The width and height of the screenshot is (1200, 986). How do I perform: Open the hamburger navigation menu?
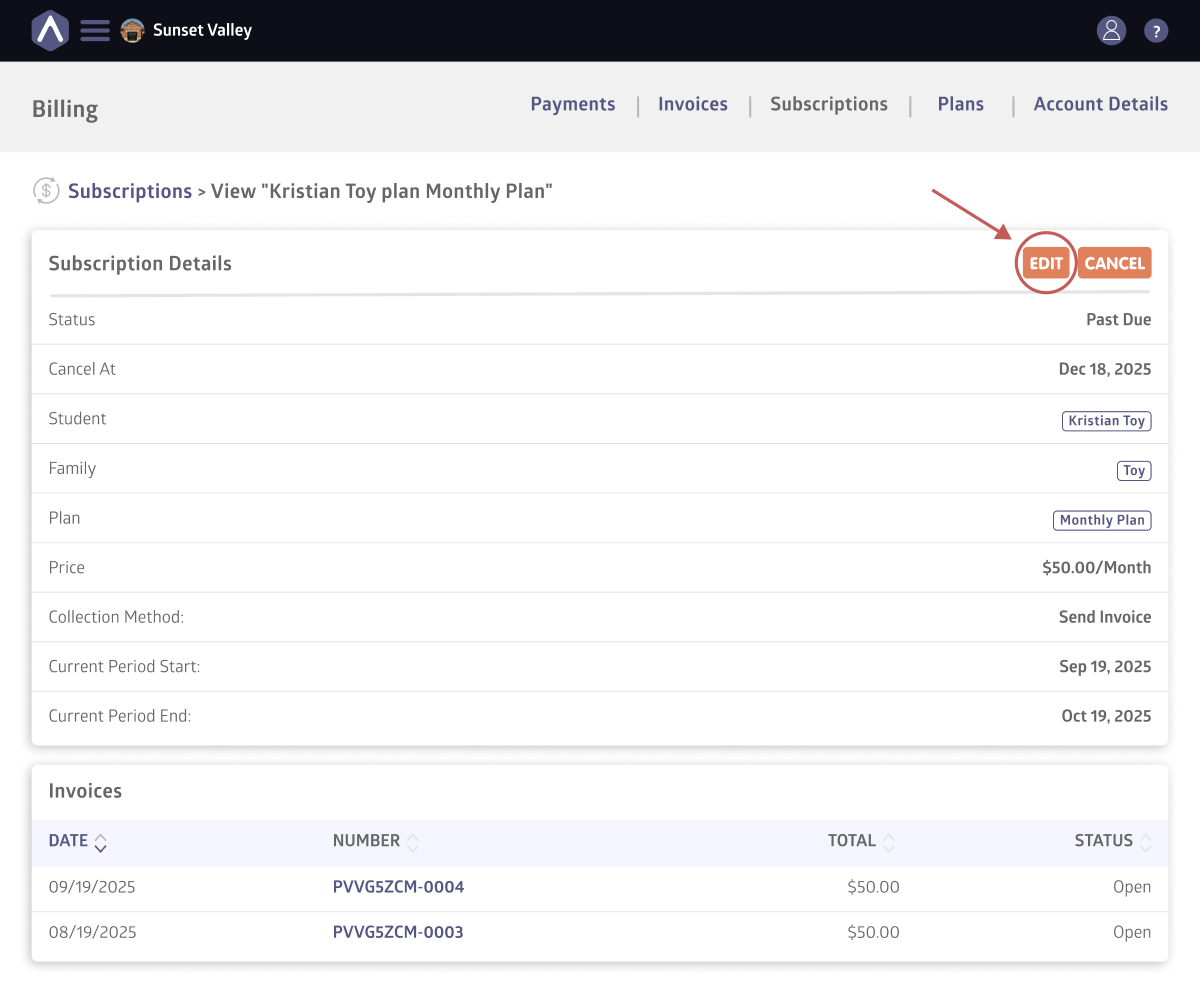(x=95, y=30)
